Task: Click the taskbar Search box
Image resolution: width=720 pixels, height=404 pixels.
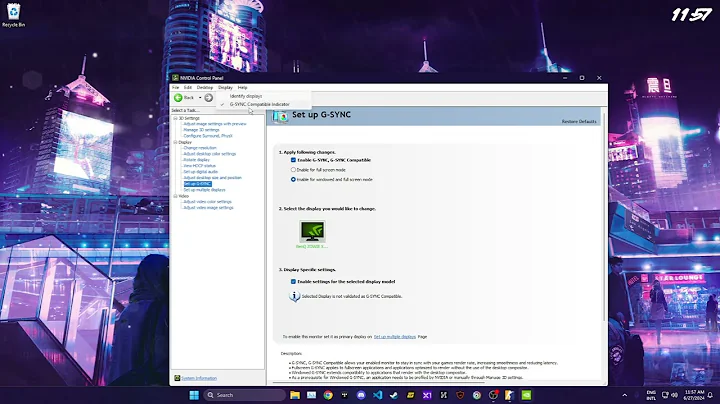Action: coord(244,395)
